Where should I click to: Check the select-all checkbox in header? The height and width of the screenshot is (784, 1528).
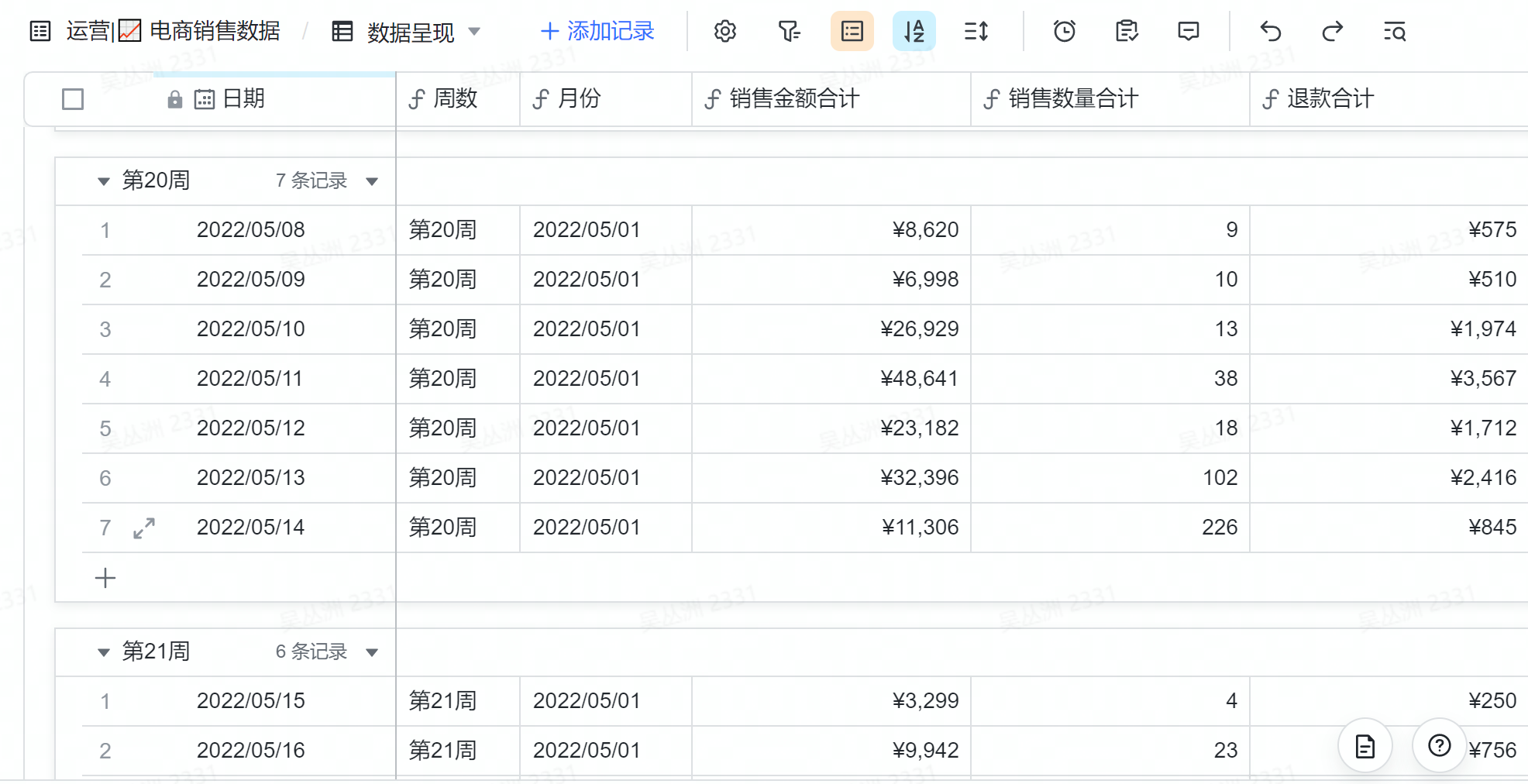pos(73,99)
